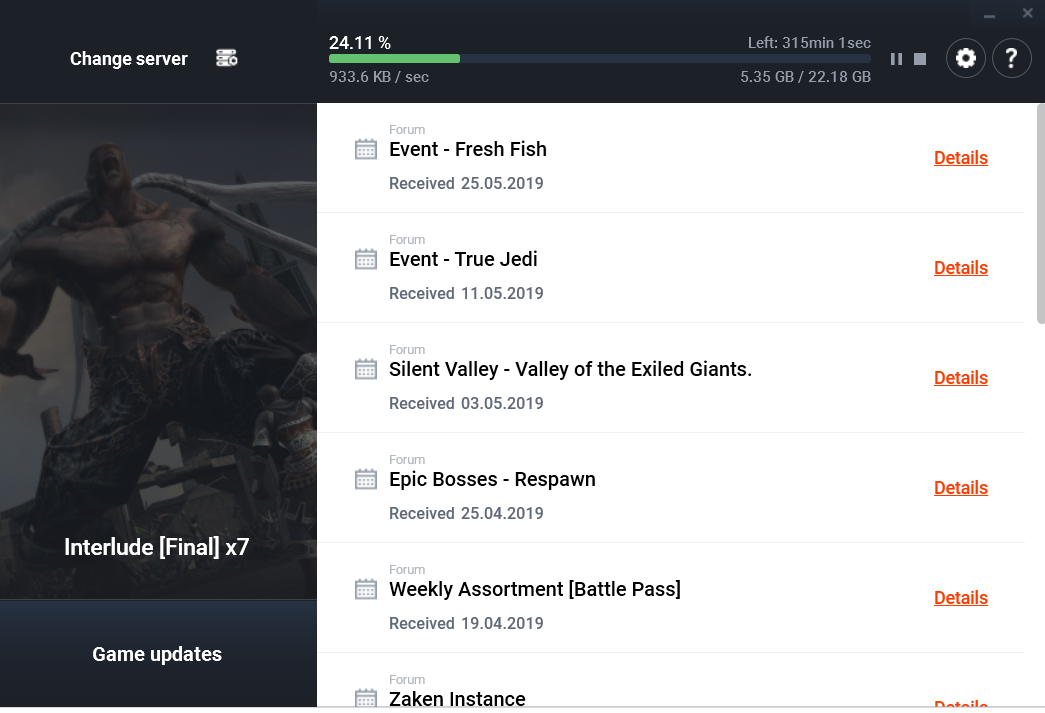View Details for Epic Bosses - Respawn
Screen dimensions: 1045x713
click(x=960, y=488)
